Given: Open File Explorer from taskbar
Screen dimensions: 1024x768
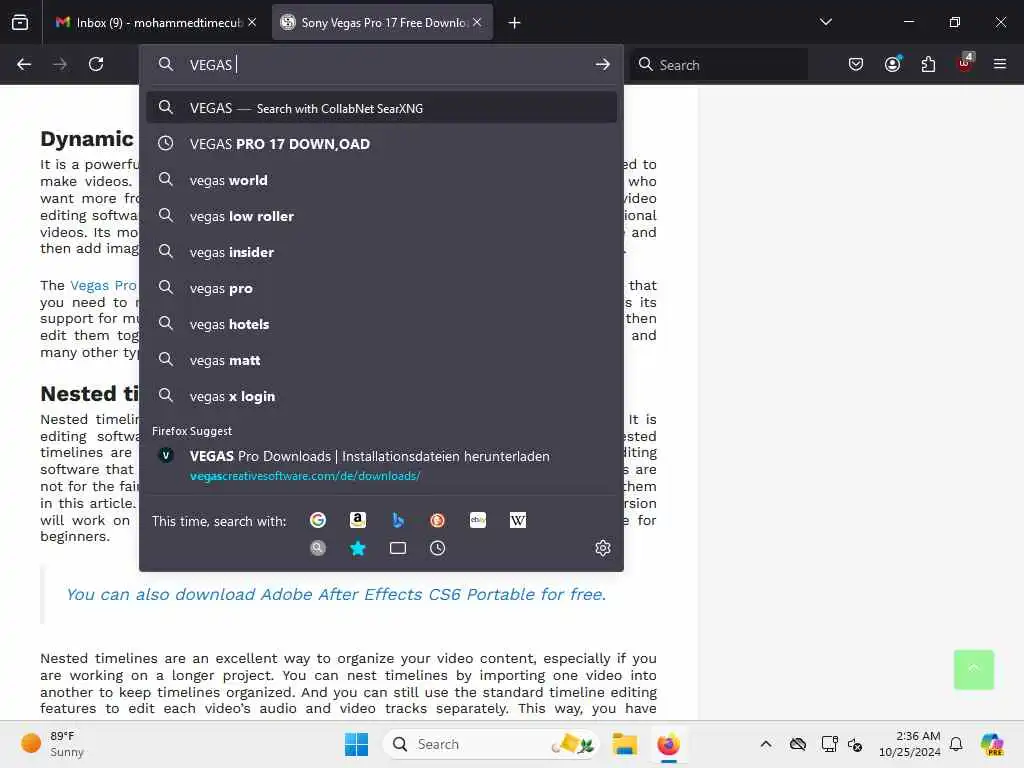Looking at the screenshot, I should pyautogui.click(x=624, y=744).
